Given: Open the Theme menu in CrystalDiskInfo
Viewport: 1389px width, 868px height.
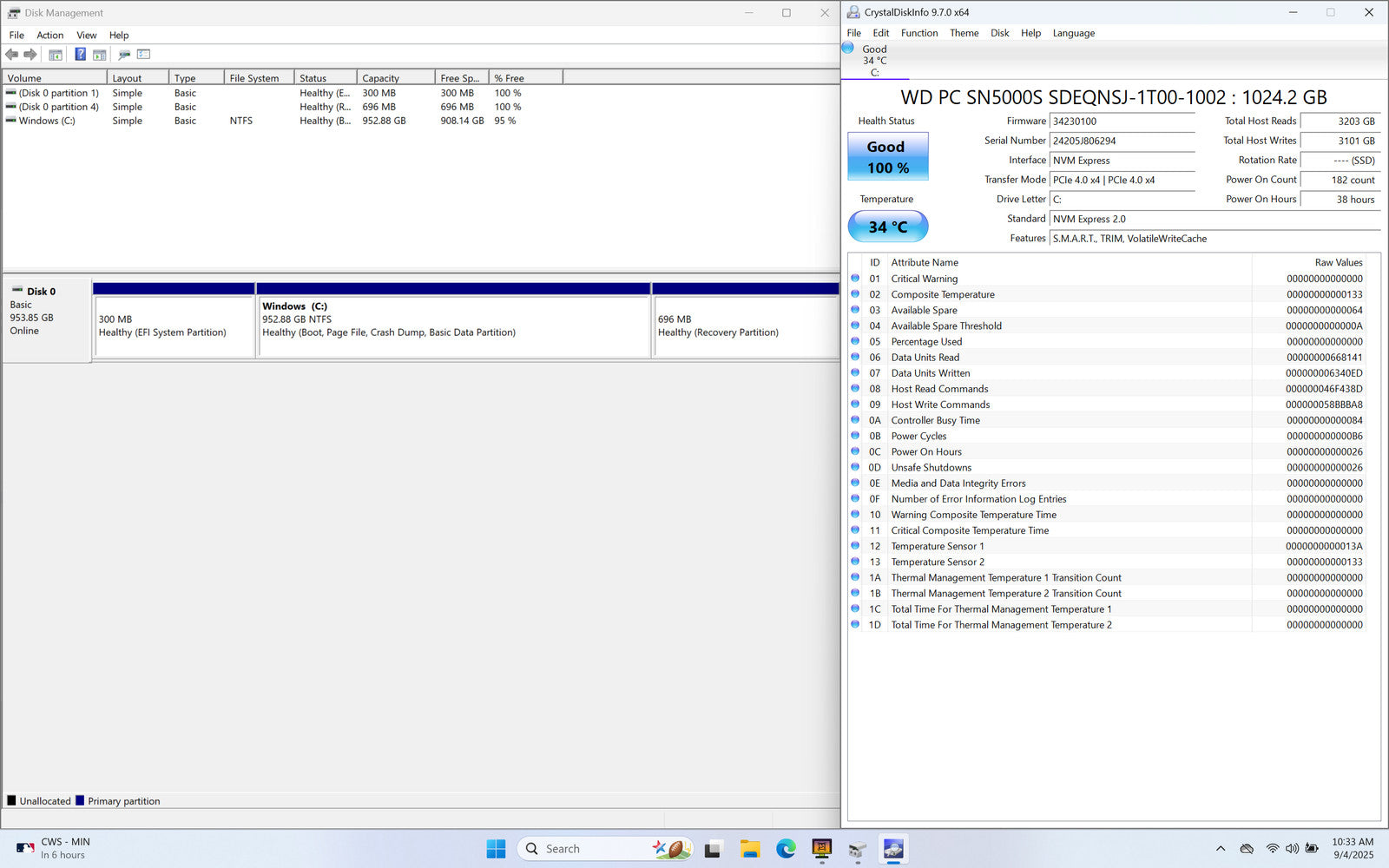Looking at the screenshot, I should pos(964,33).
